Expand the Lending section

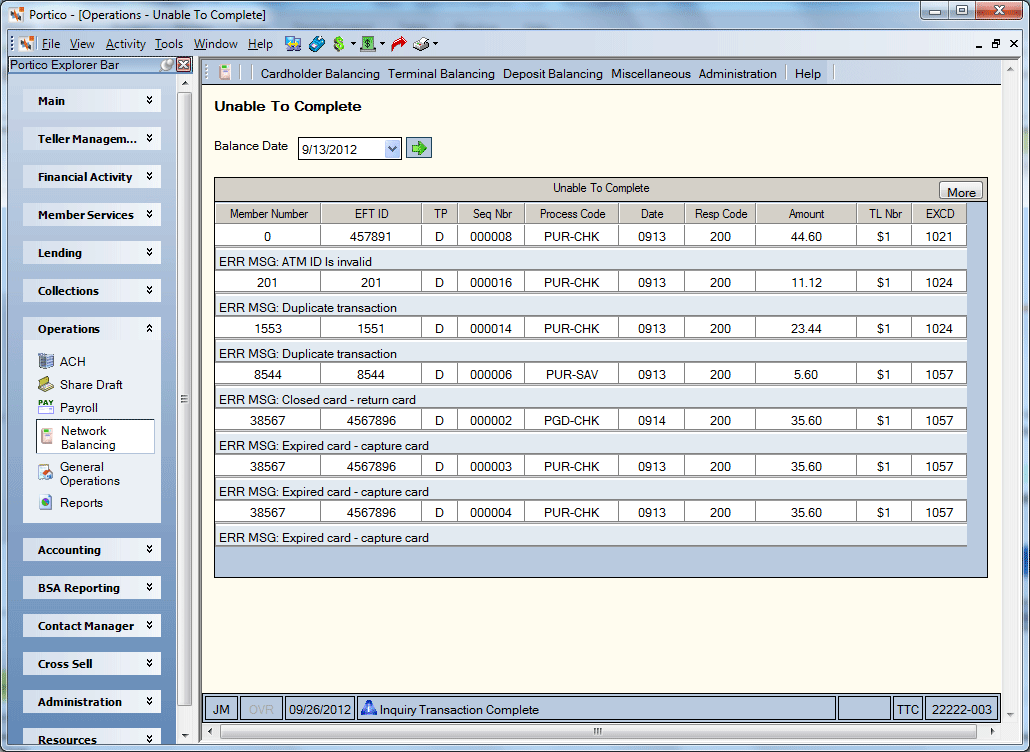point(92,253)
